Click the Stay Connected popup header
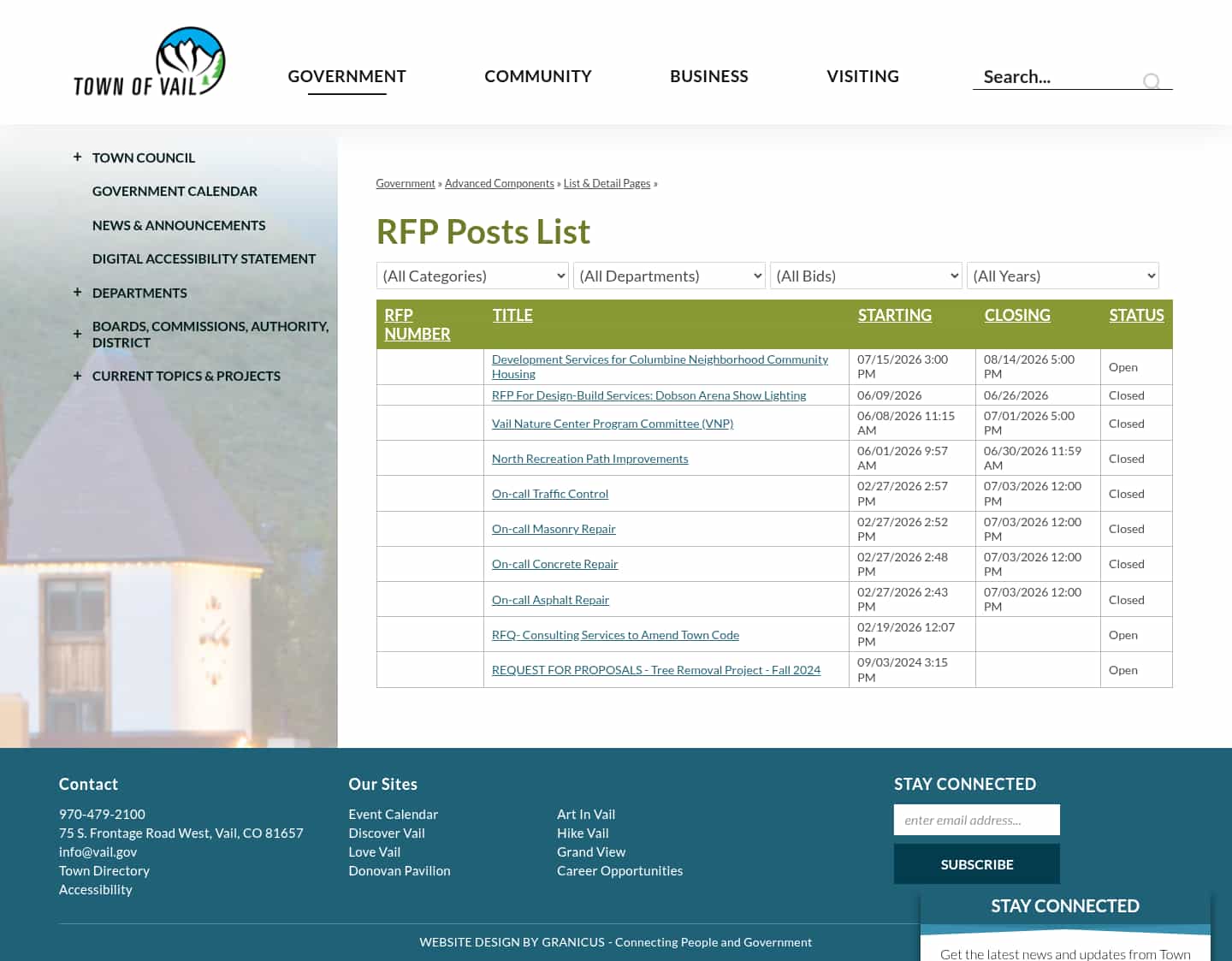Image resolution: width=1232 pixels, height=961 pixels. [x=1065, y=905]
